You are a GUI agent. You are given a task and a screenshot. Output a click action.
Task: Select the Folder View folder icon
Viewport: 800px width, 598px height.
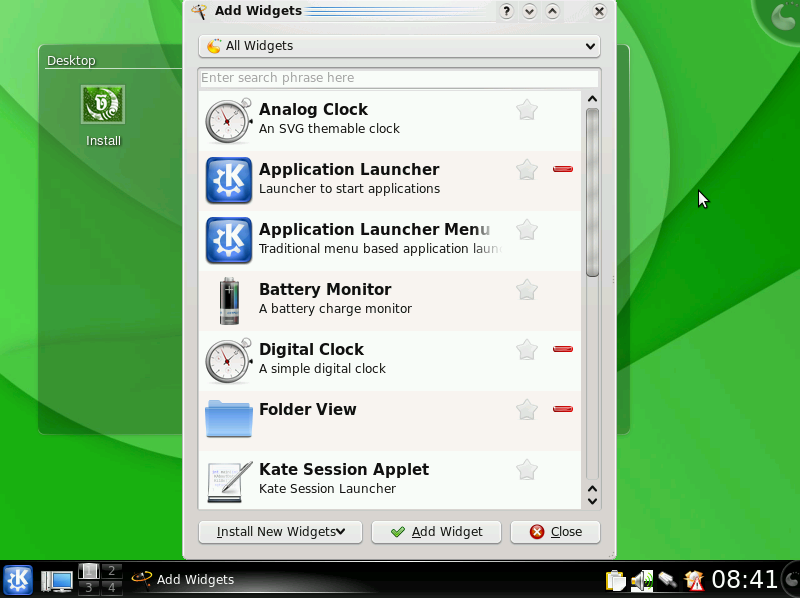coord(229,419)
